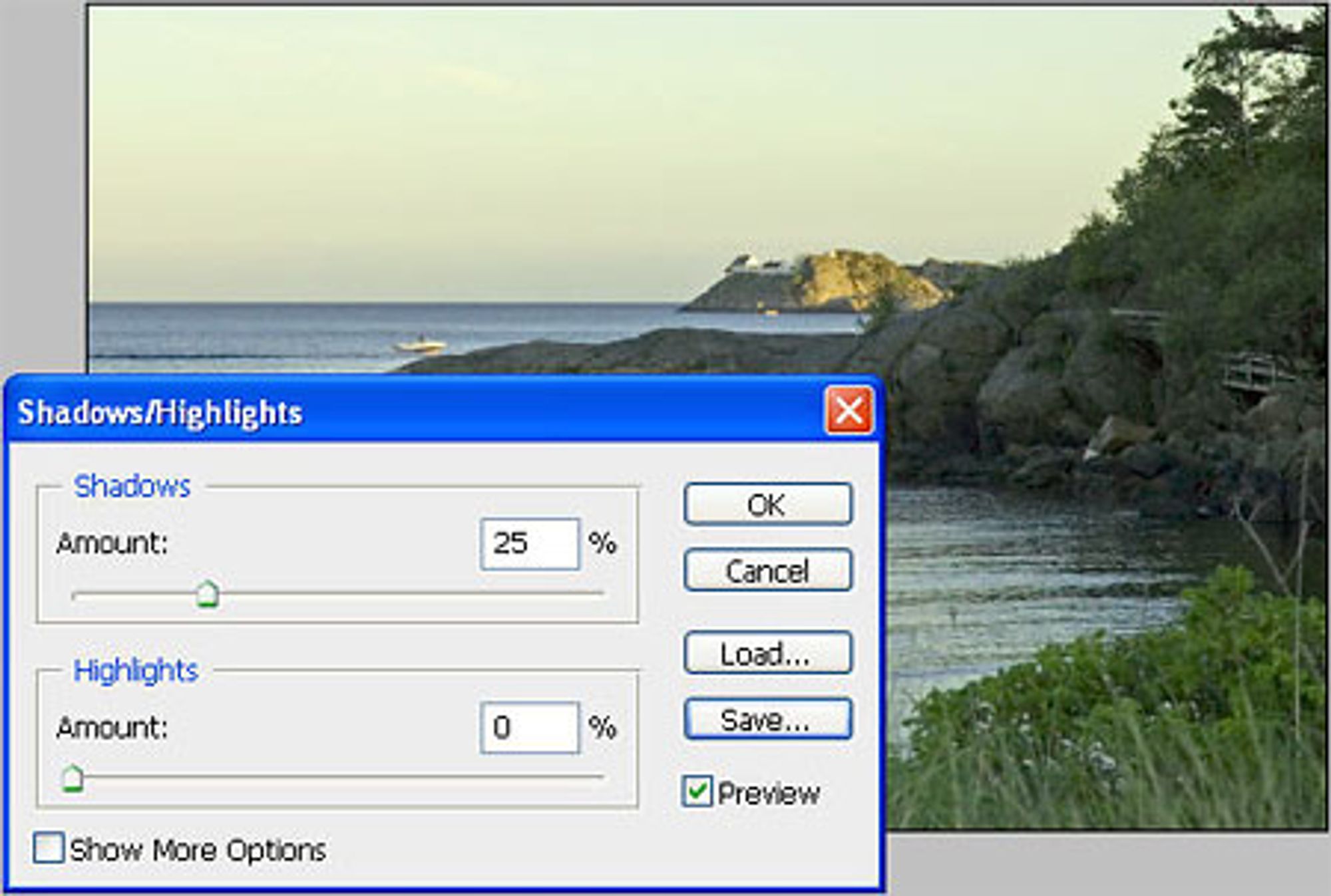Screen dimensions: 1331x896
Task: Click the 'Amount:' label under Shadows
Action: coord(112,543)
